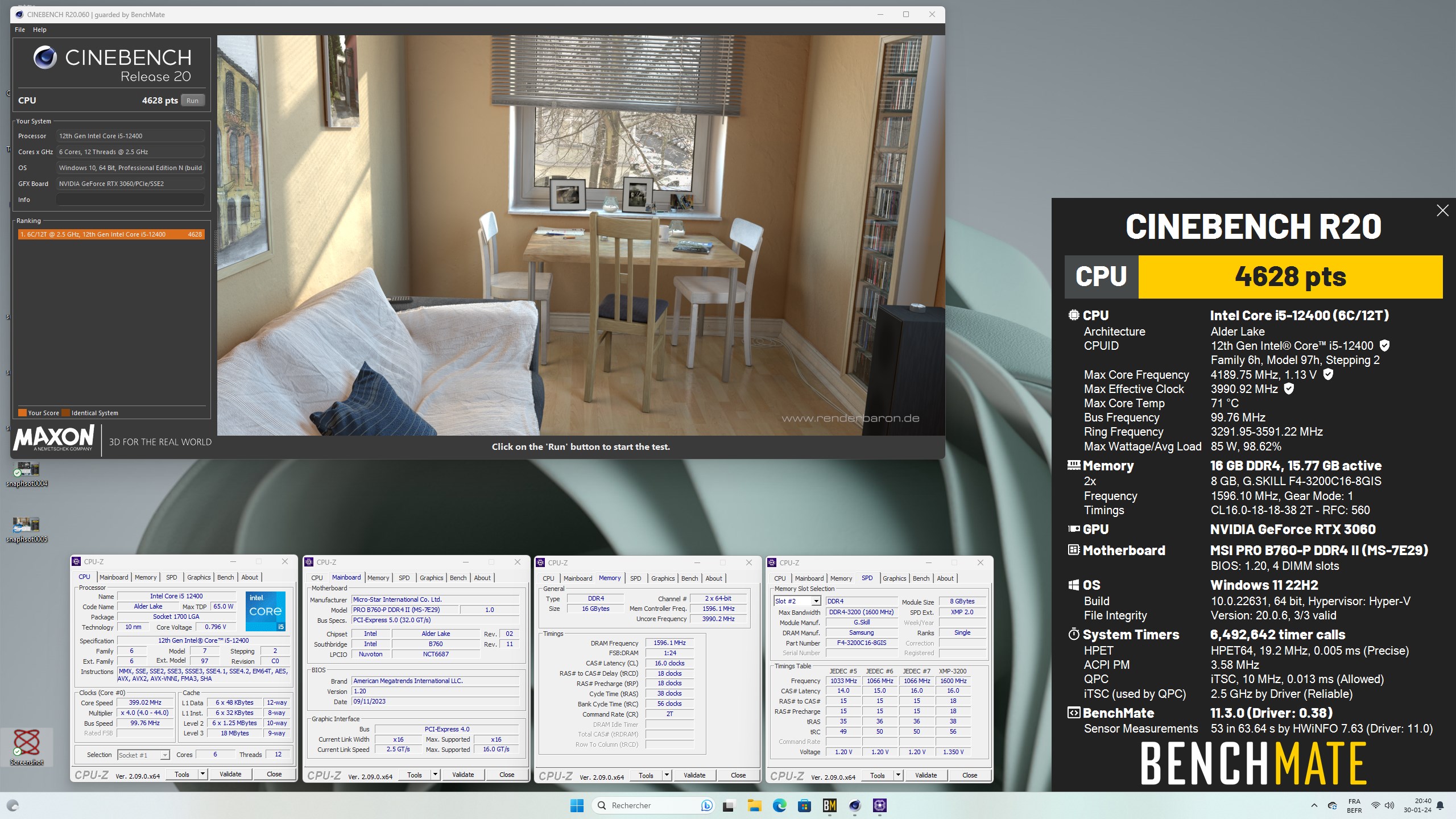Select the i5-12400 ranking entry row
This screenshot has width=1456, height=819.
tap(111, 234)
